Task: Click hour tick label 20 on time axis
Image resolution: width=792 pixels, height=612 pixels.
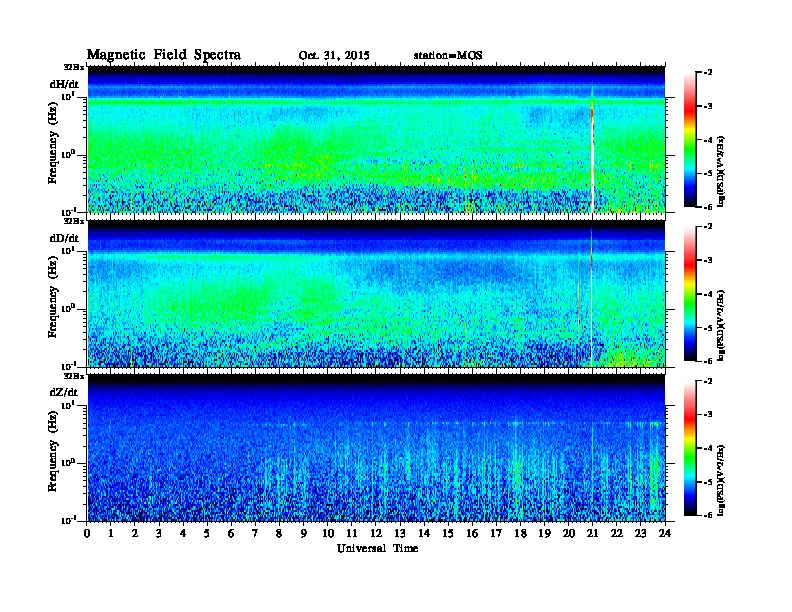Action: [x=569, y=533]
